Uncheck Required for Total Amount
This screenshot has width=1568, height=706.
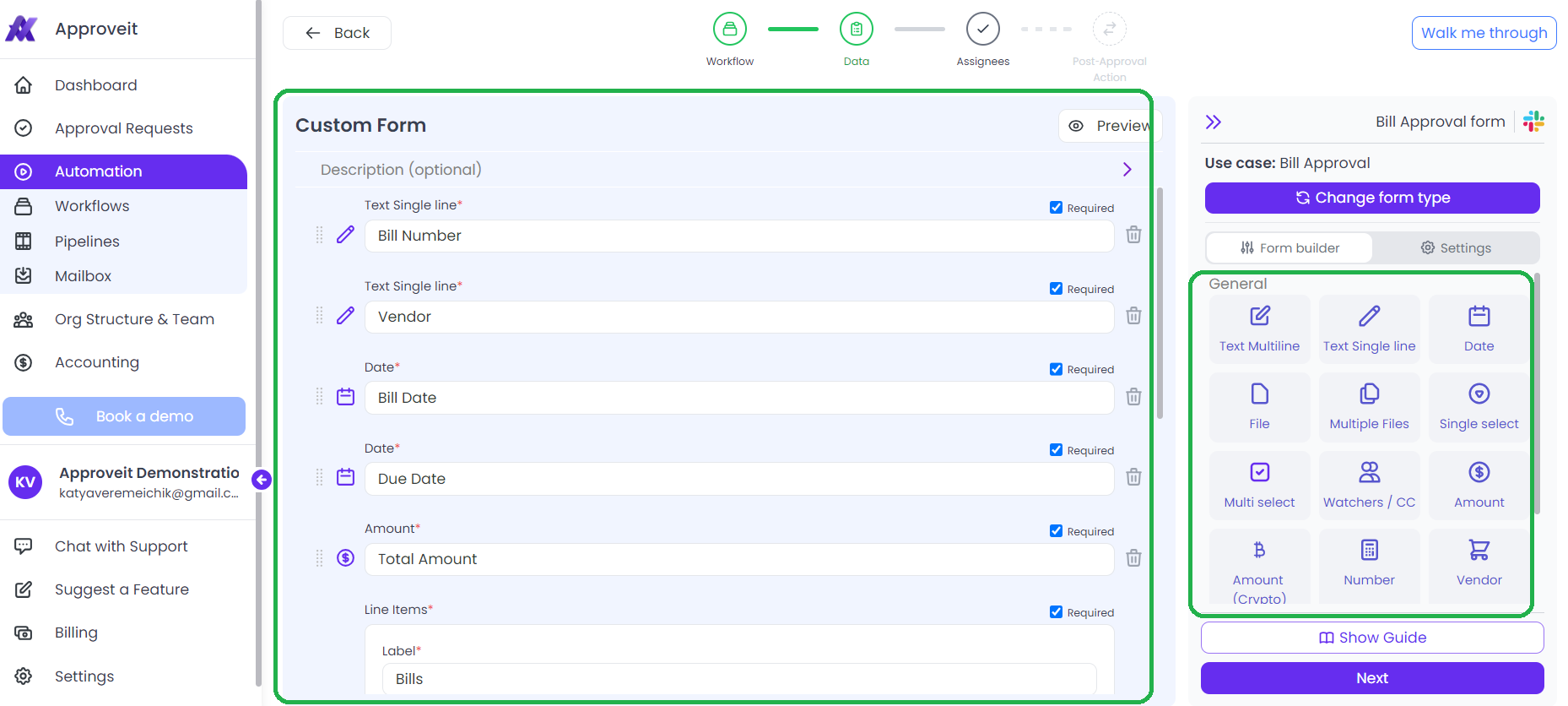pos(1056,531)
